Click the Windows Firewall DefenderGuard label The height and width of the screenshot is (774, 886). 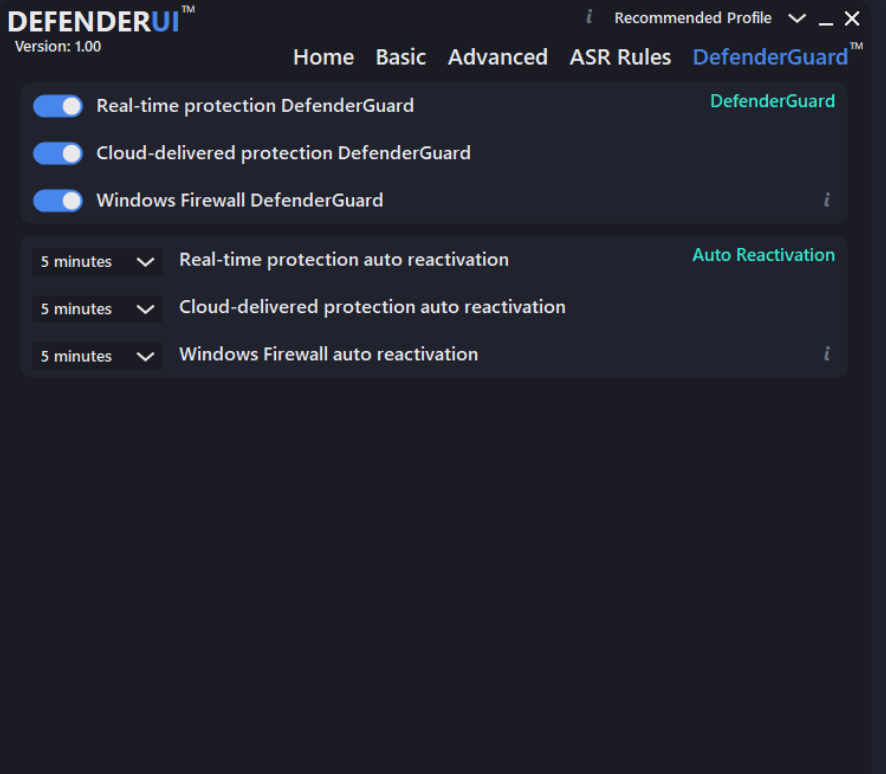[240, 201]
